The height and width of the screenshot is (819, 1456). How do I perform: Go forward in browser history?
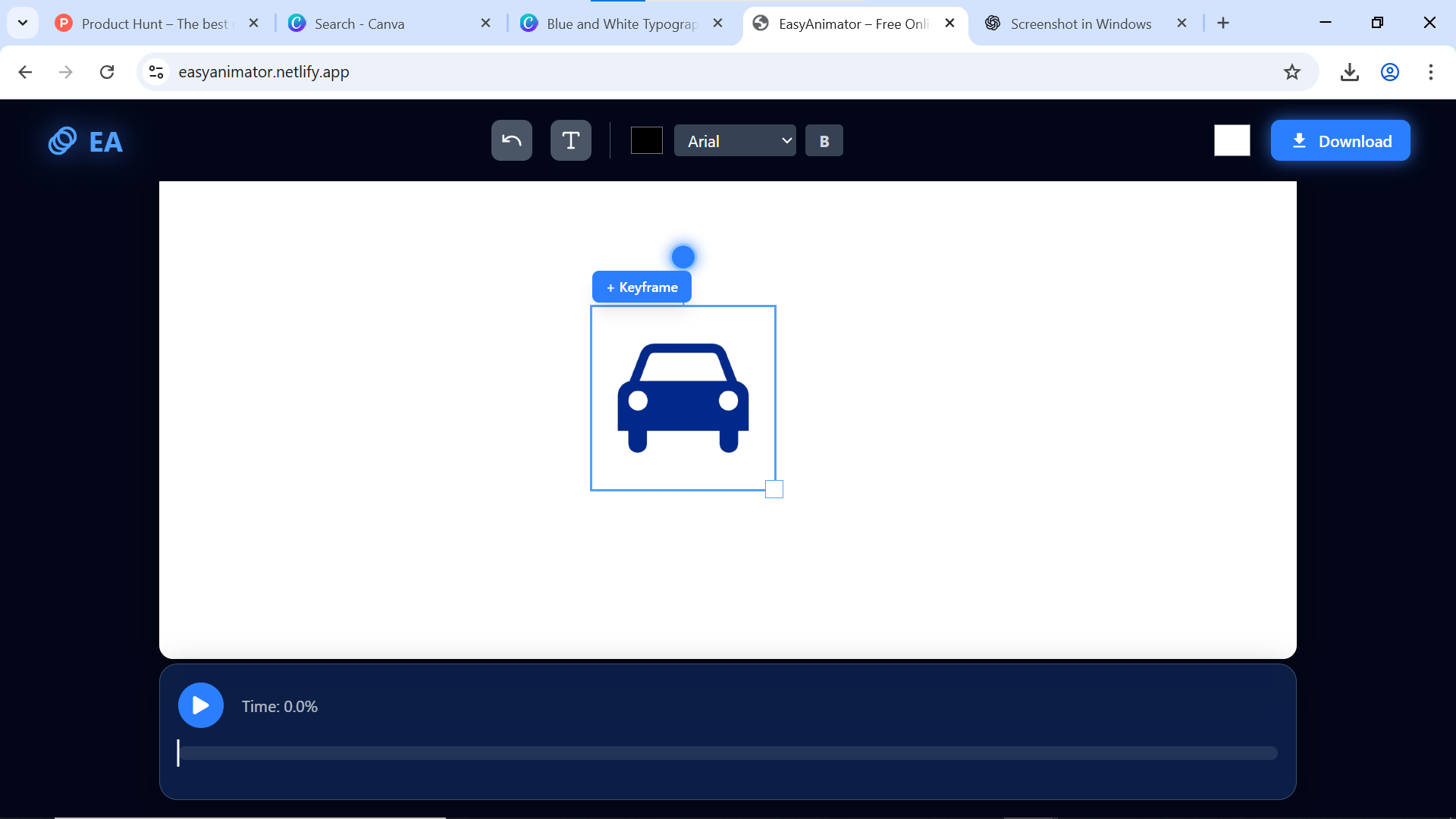66,72
